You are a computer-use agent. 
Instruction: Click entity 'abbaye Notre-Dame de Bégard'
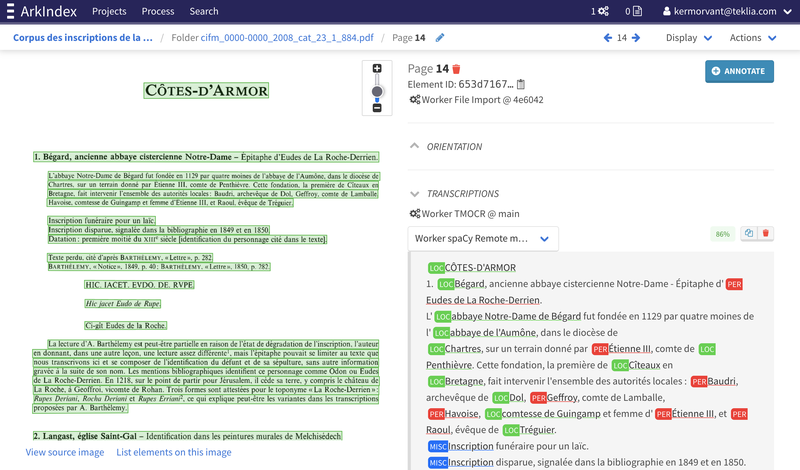click(x=516, y=316)
